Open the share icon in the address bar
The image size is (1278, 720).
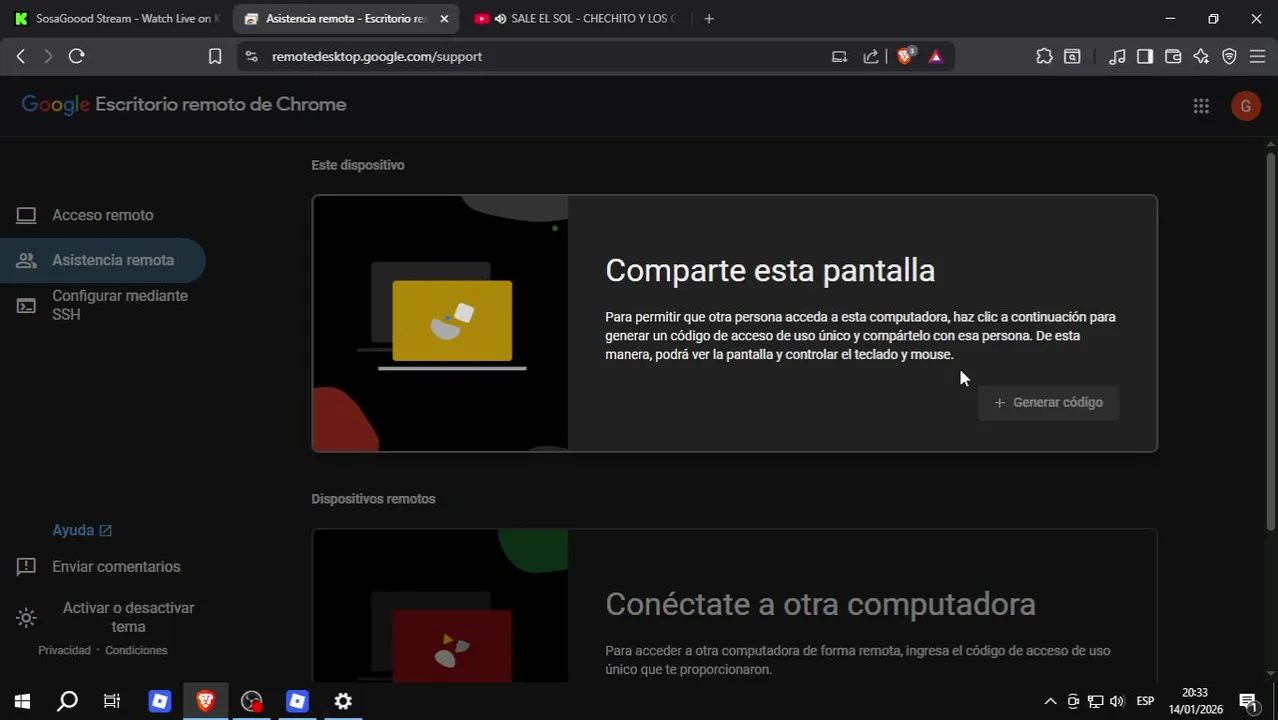pos(871,57)
